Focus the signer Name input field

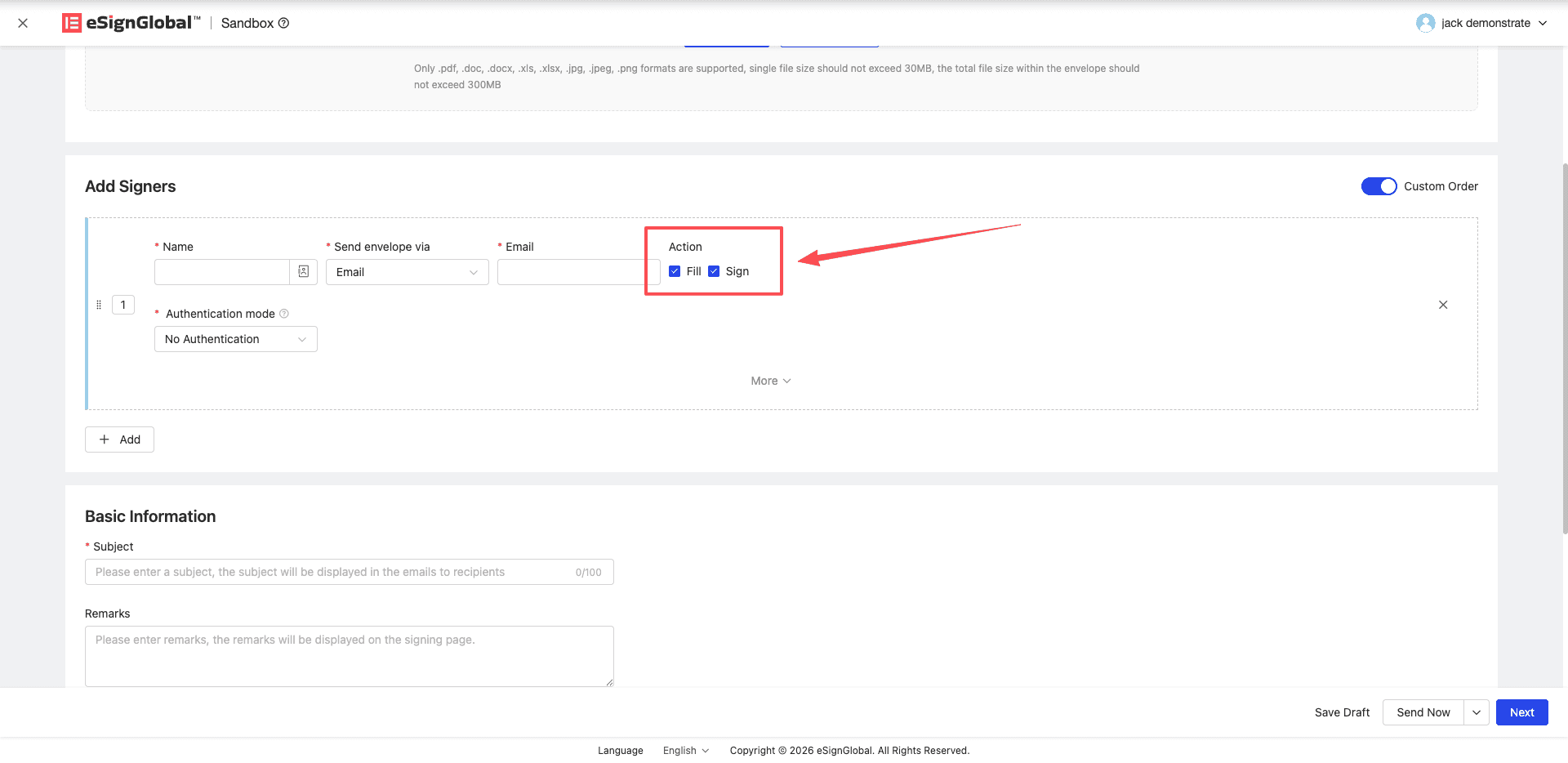tap(221, 272)
